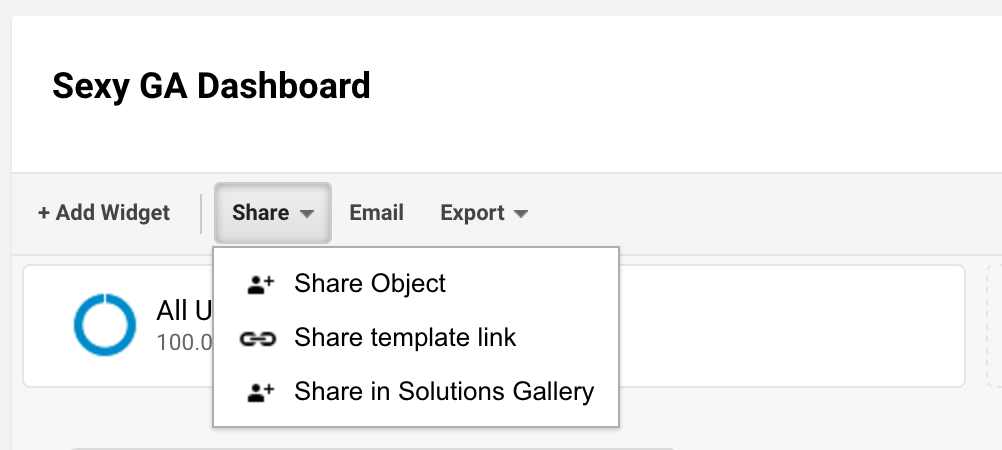
Task: Click the chain link icon for template link
Action: pos(258,339)
